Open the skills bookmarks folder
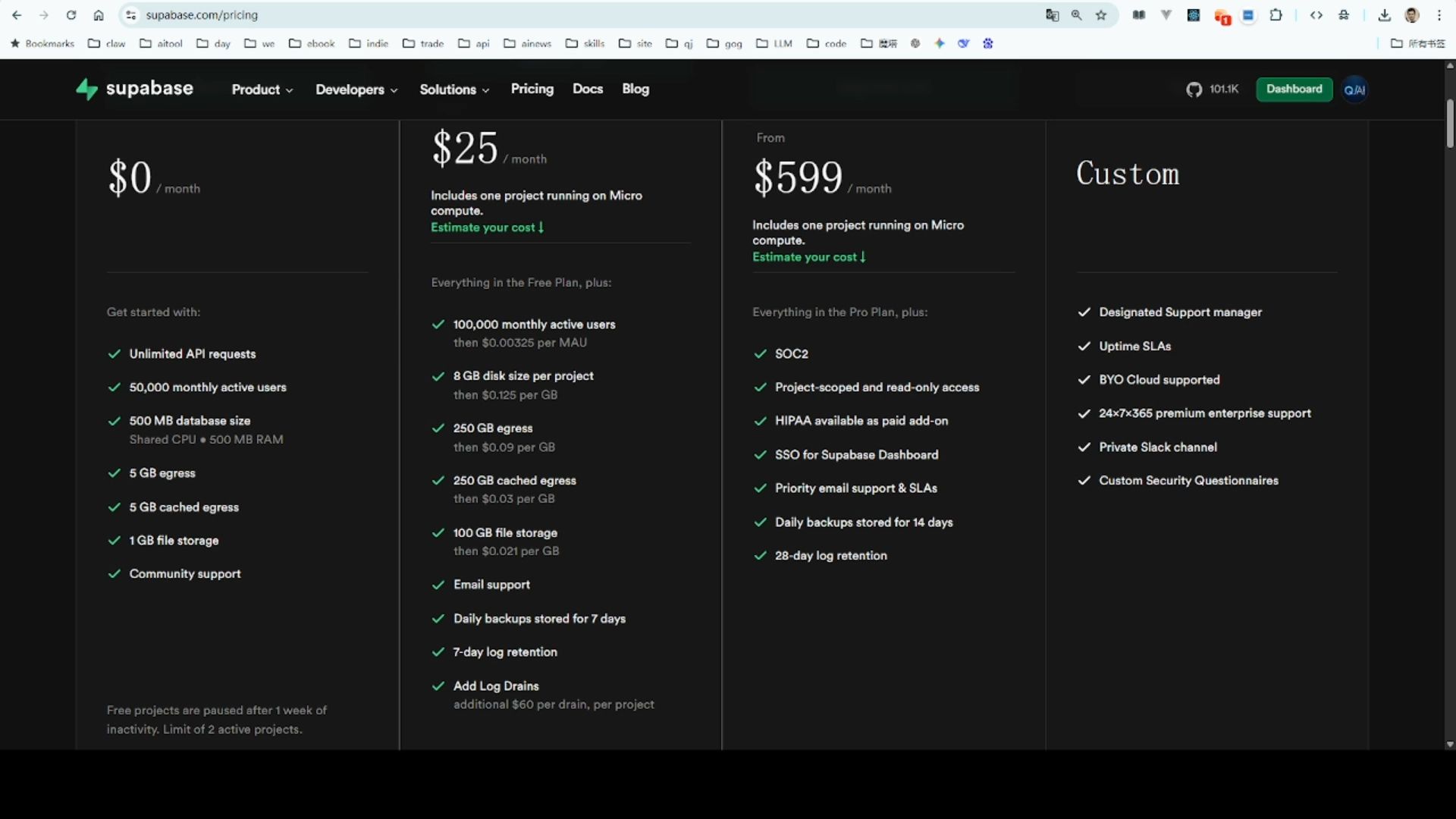This screenshot has width=1456, height=819. point(585,43)
